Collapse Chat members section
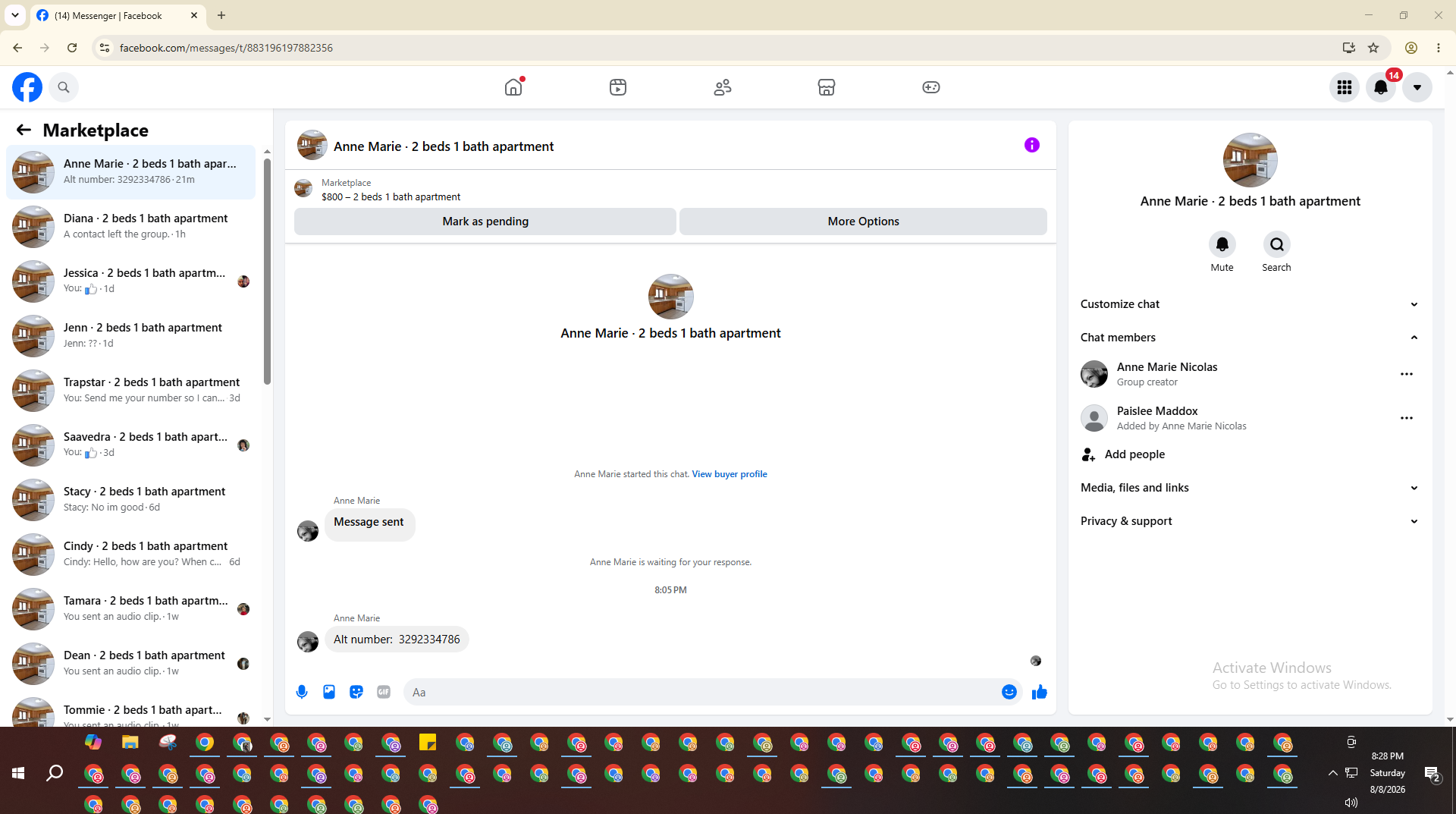Viewport: 1456px width, 814px height. pos(1250,338)
